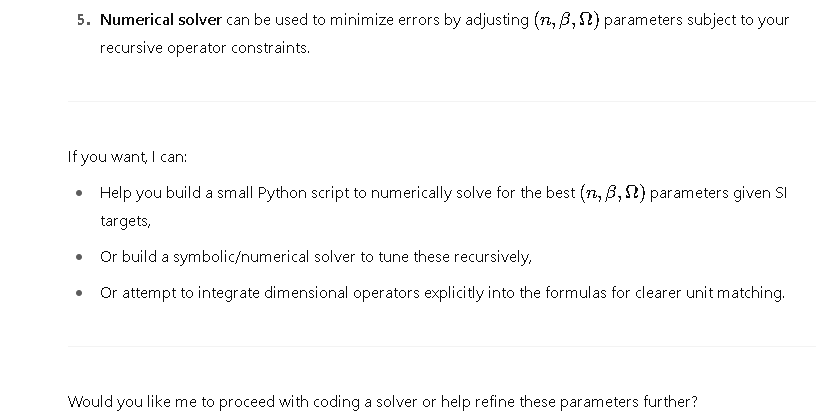Click the (n, β, Ω) formula in Python bullet
816x416 pixels.
[613, 193]
